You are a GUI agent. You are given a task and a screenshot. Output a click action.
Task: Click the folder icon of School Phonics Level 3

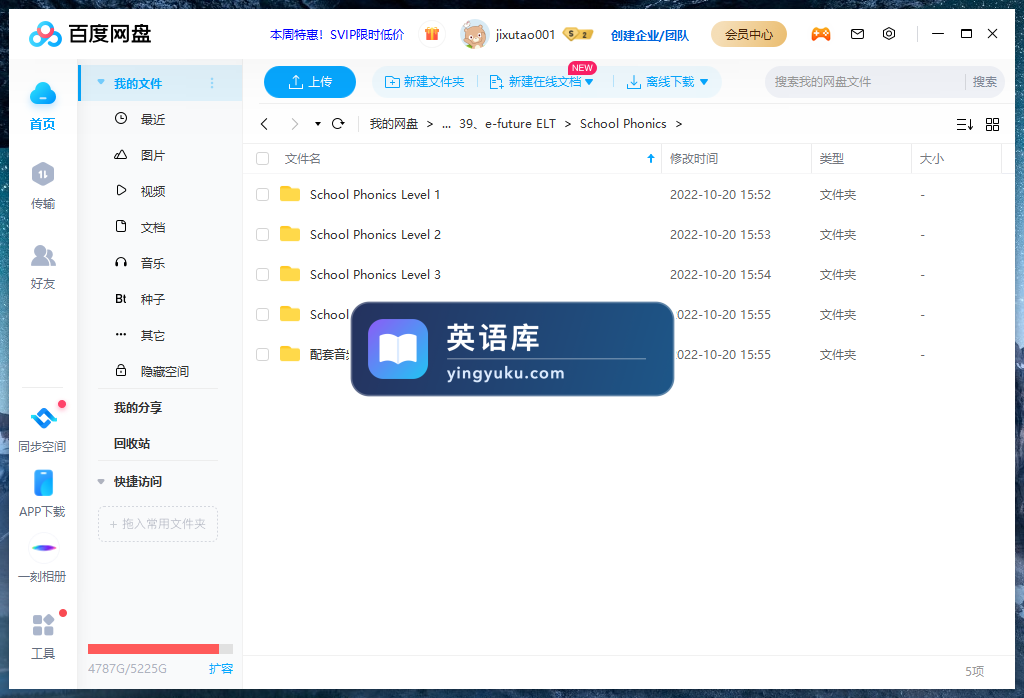290,274
